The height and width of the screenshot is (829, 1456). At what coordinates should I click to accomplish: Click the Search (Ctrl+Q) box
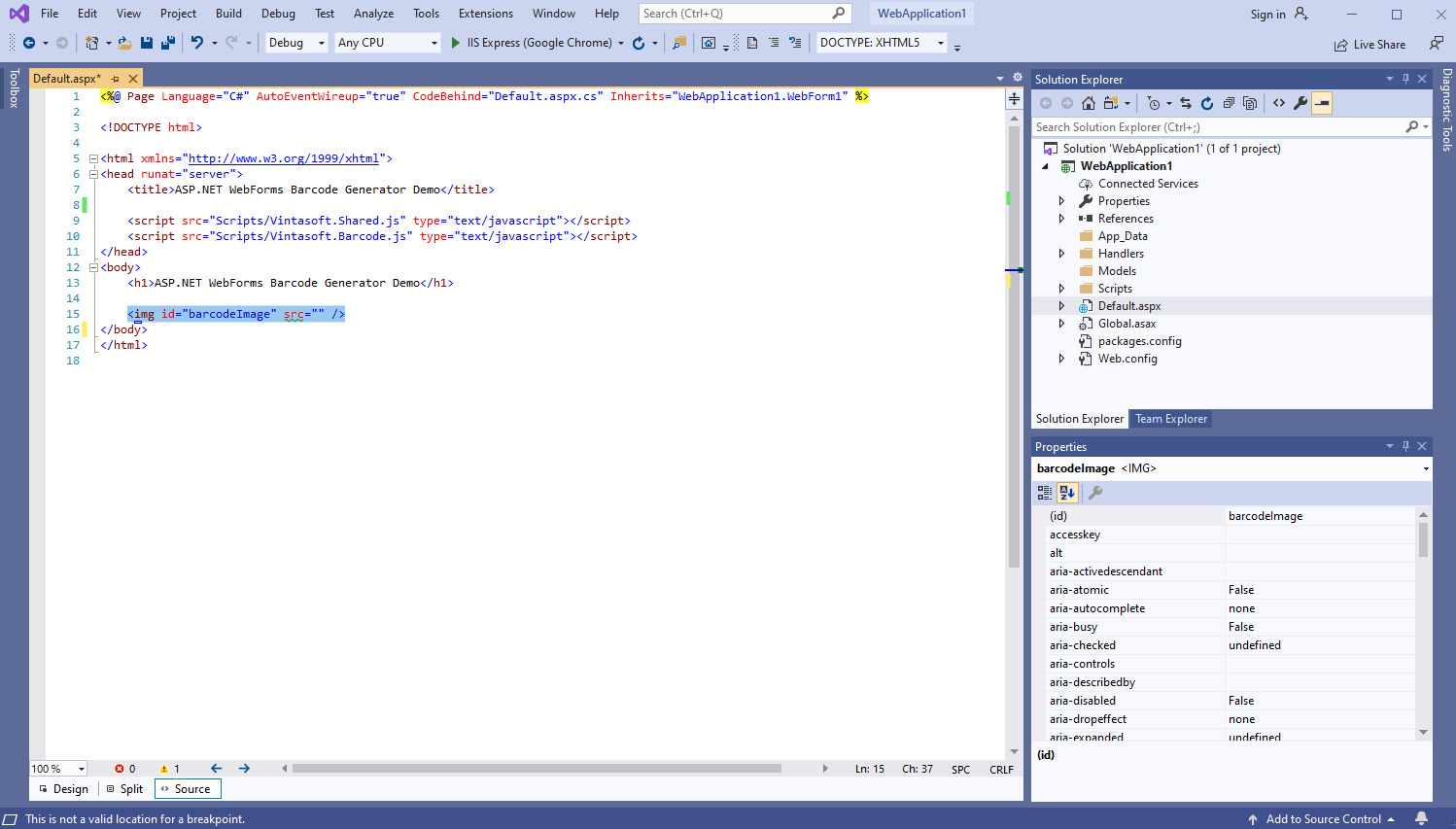(745, 14)
